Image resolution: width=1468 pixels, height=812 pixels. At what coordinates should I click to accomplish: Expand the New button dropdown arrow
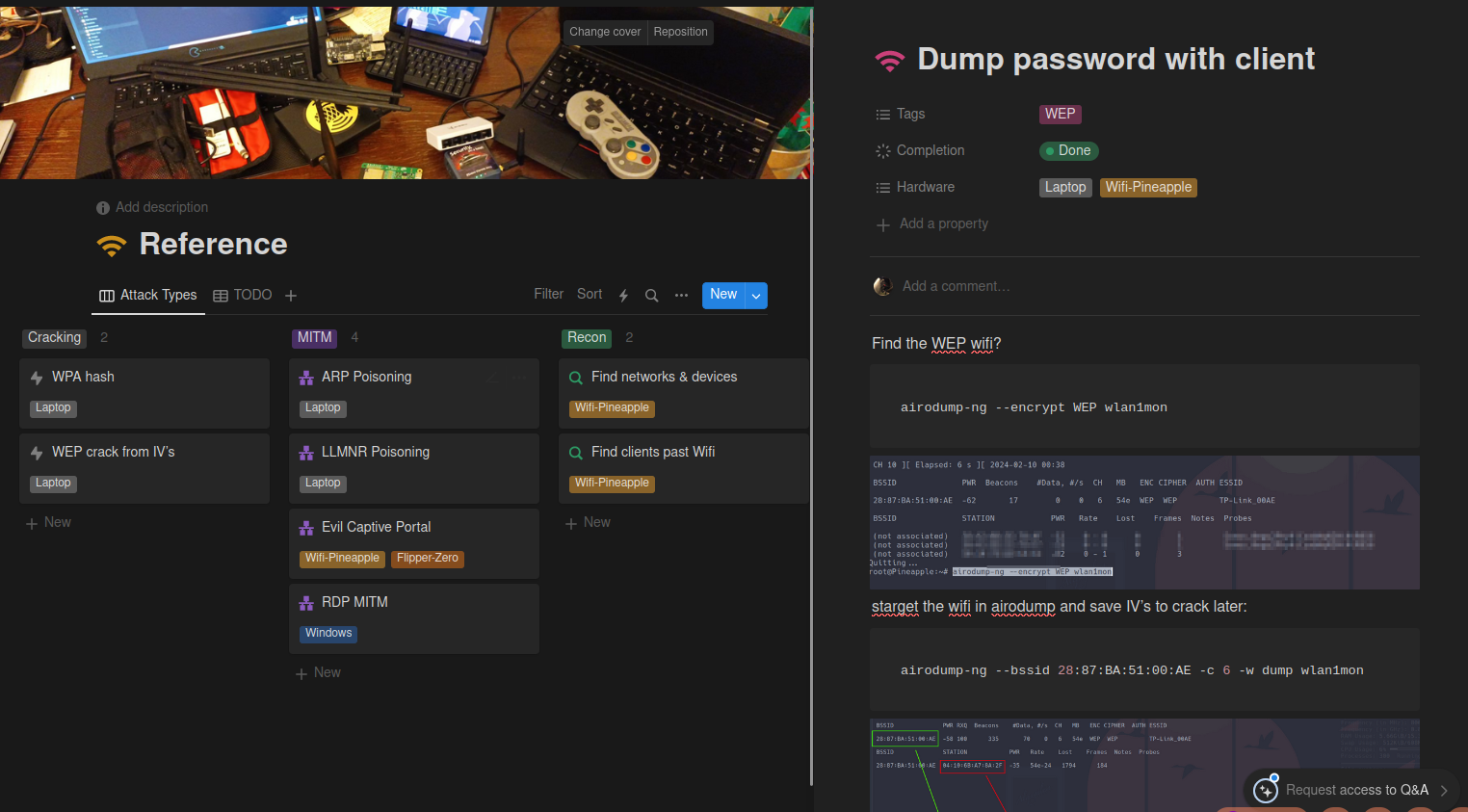(757, 296)
